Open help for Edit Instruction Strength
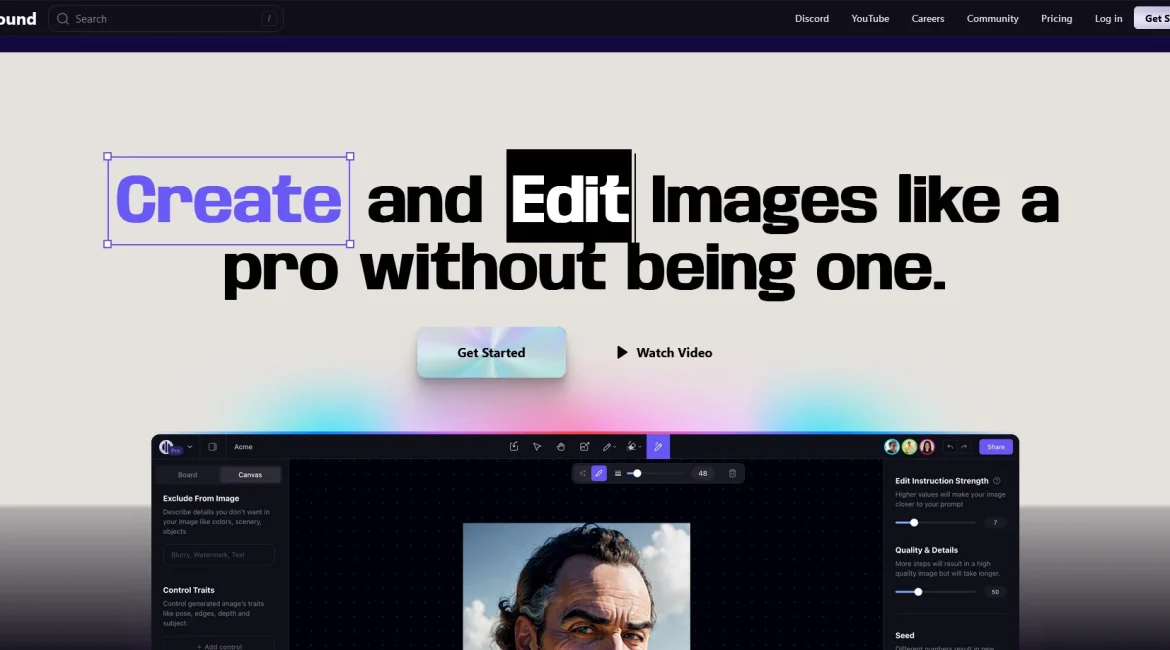The height and width of the screenshot is (650, 1170). [x=997, y=481]
